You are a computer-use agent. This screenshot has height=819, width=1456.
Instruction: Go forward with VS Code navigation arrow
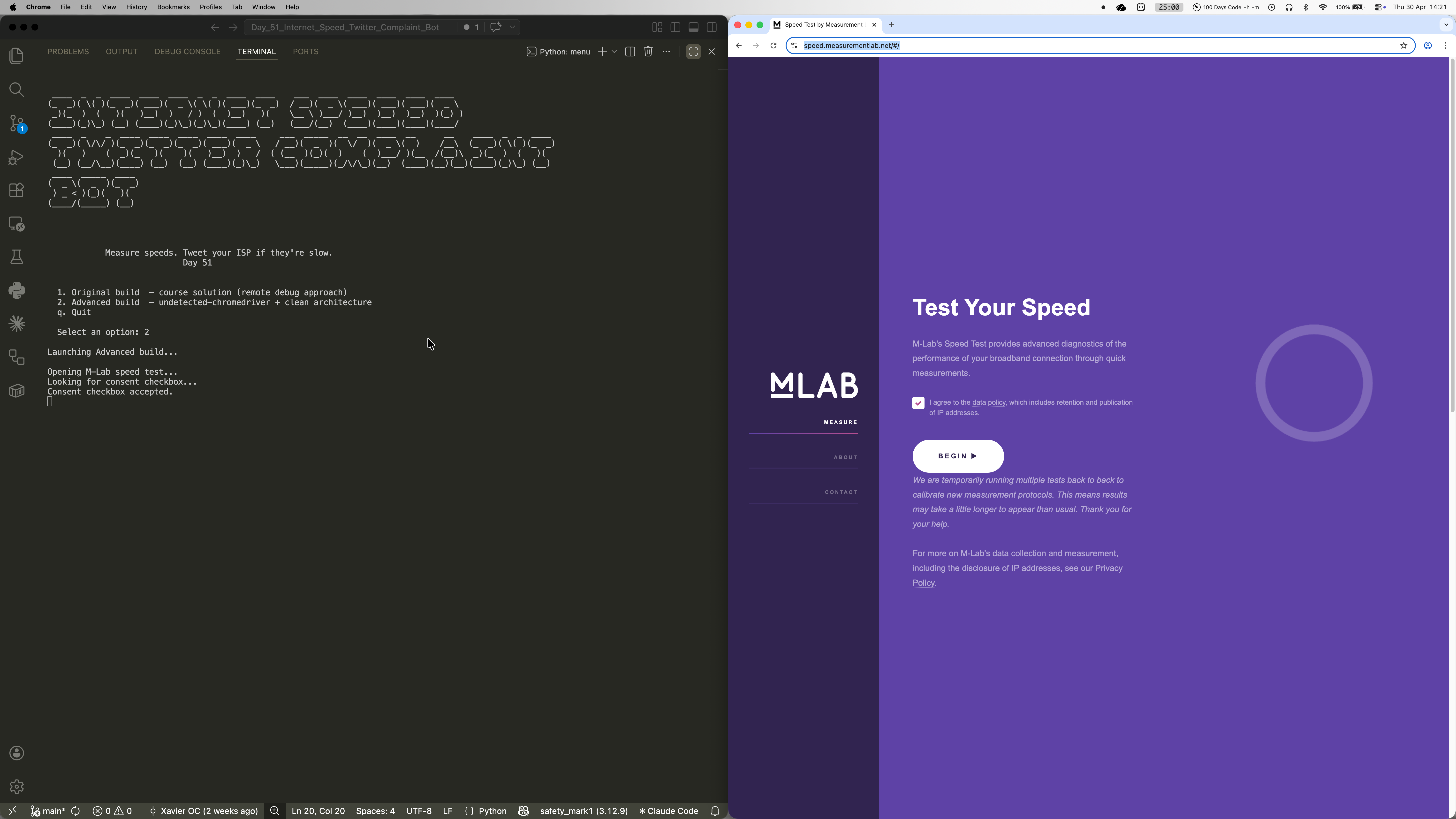[233, 27]
